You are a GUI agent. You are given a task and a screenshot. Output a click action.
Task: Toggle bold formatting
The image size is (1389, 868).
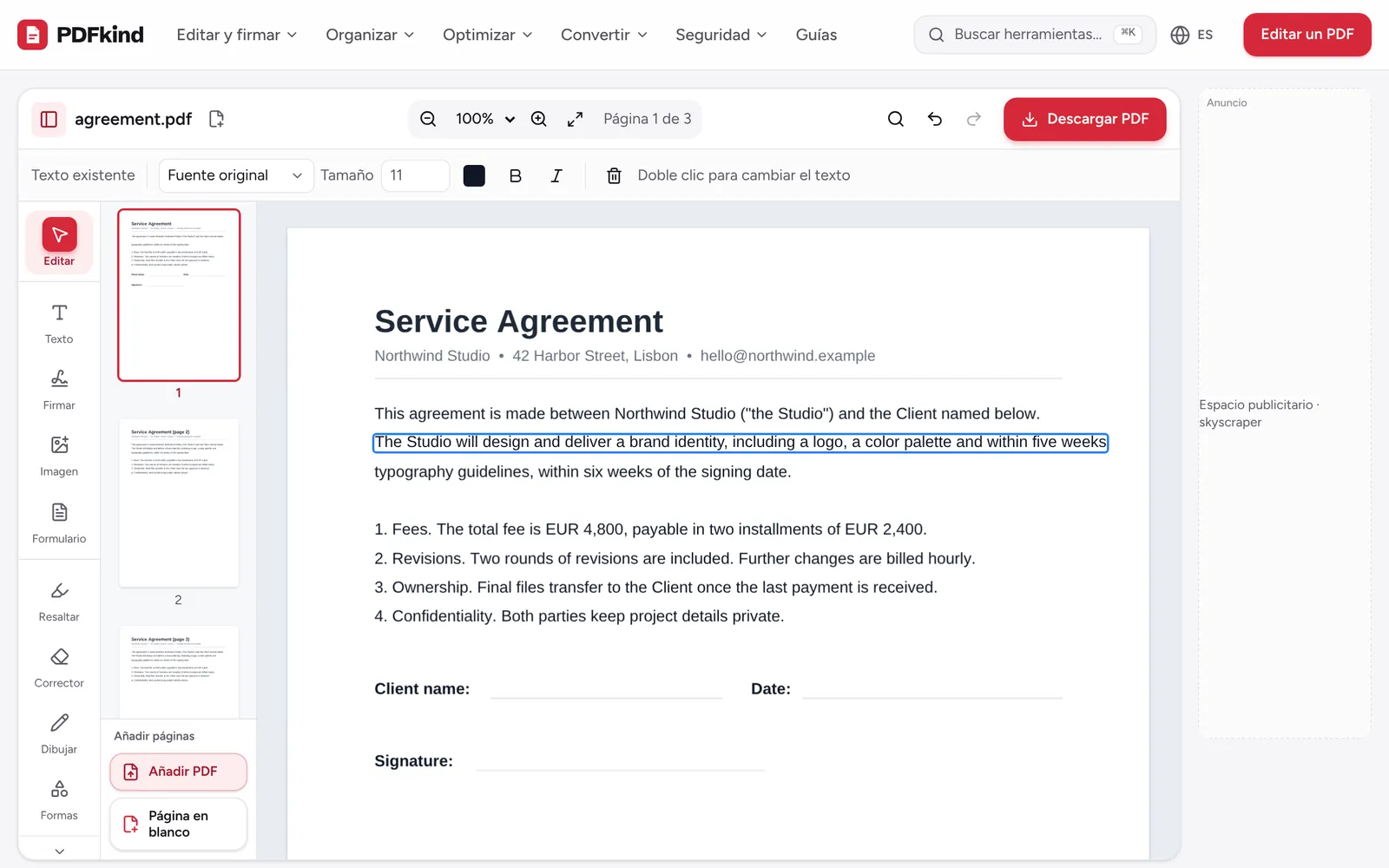[515, 175]
